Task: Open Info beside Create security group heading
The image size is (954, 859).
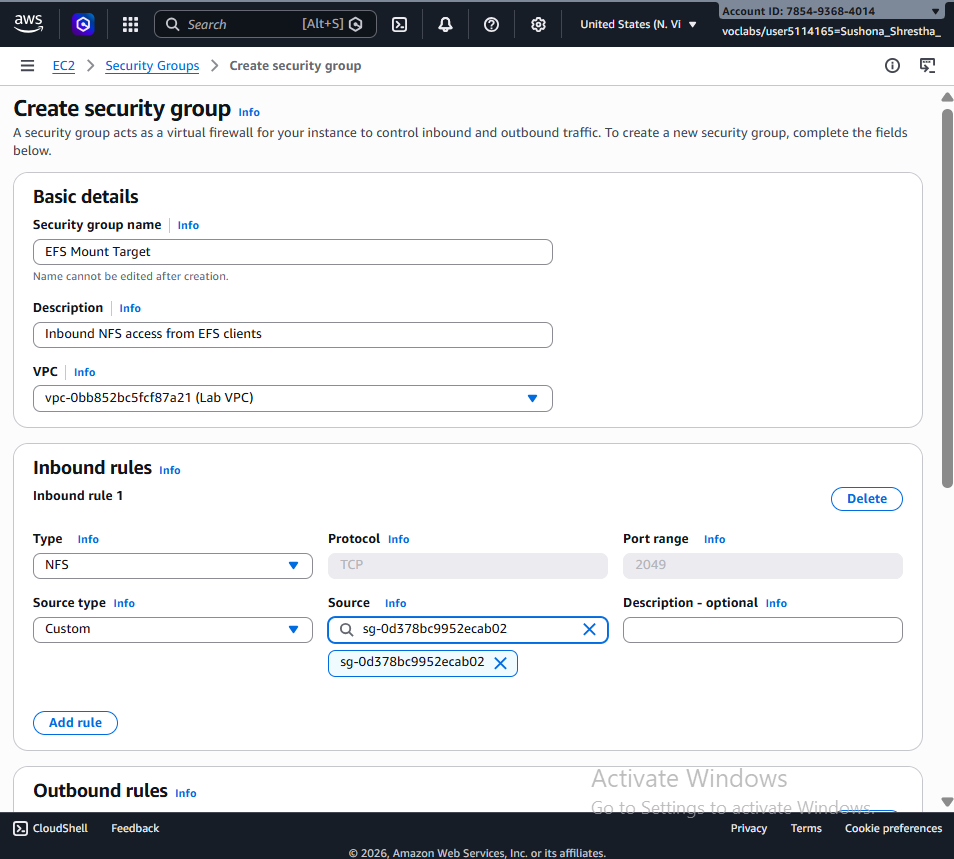Action: point(249,113)
